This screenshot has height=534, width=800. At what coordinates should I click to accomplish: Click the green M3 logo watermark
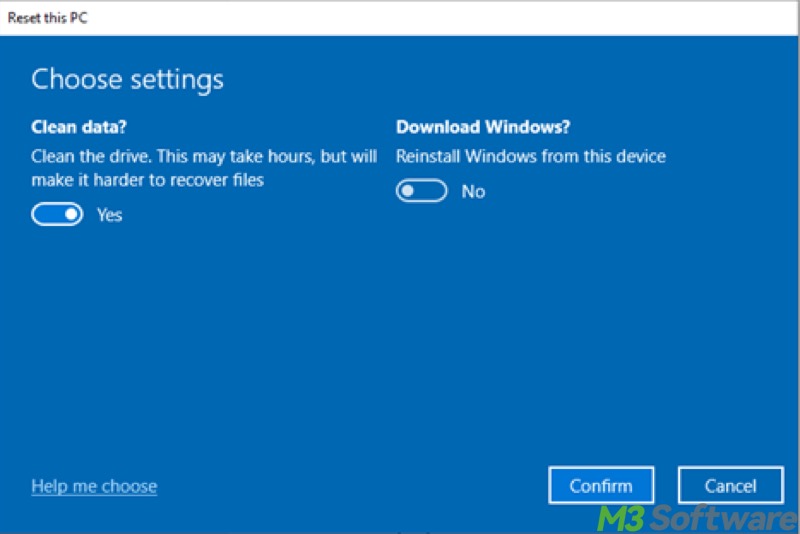(623, 518)
